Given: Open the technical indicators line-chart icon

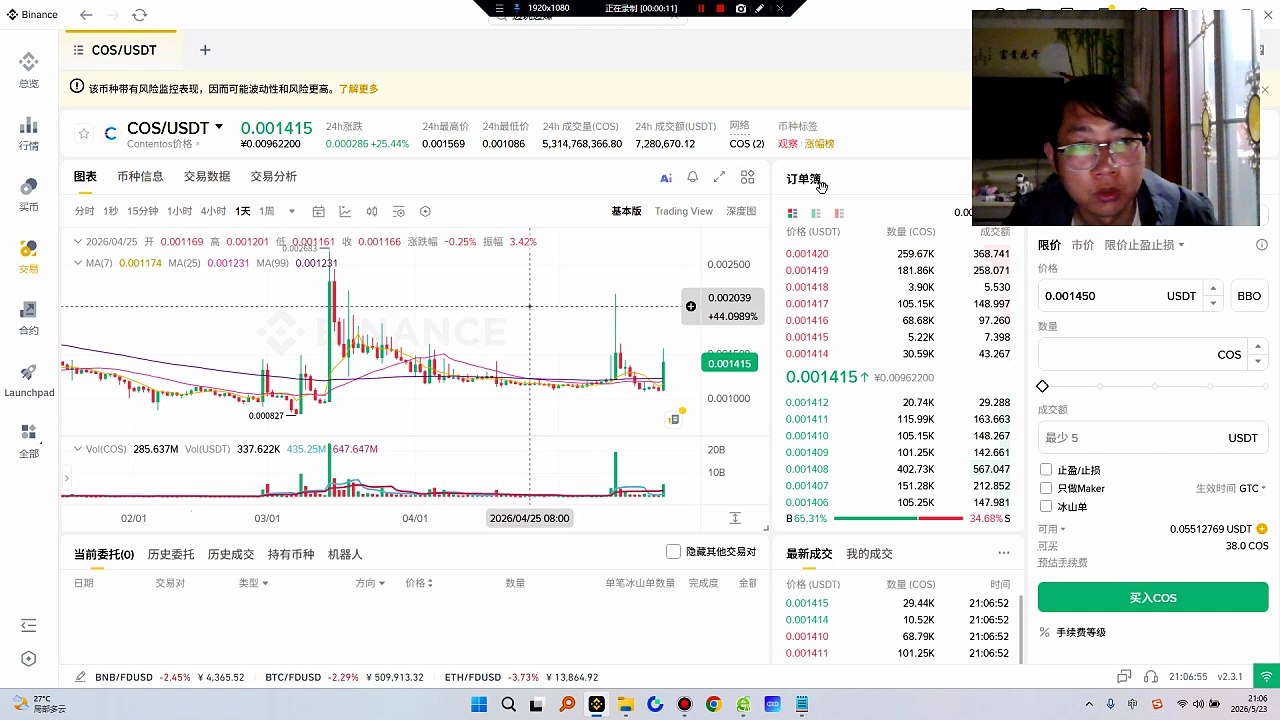Looking at the screenshot, I should click(x=345, y=211).
